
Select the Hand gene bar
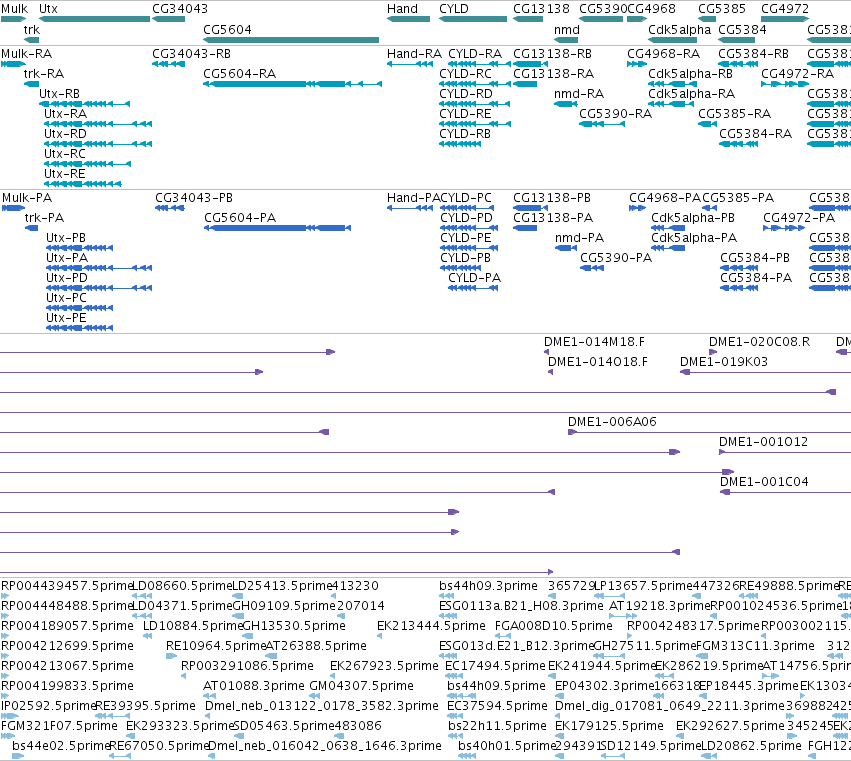point(408,19)
